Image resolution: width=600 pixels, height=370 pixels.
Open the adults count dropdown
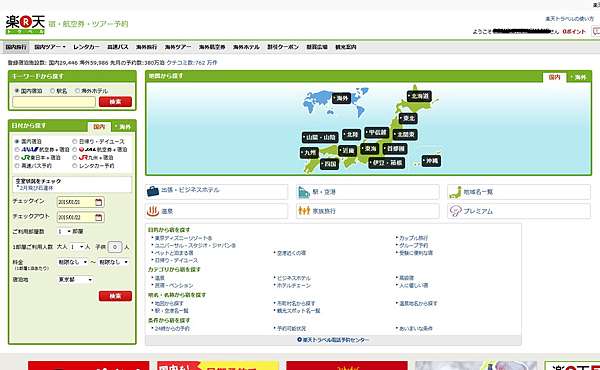pyautogui.click(x=77, y=247)
